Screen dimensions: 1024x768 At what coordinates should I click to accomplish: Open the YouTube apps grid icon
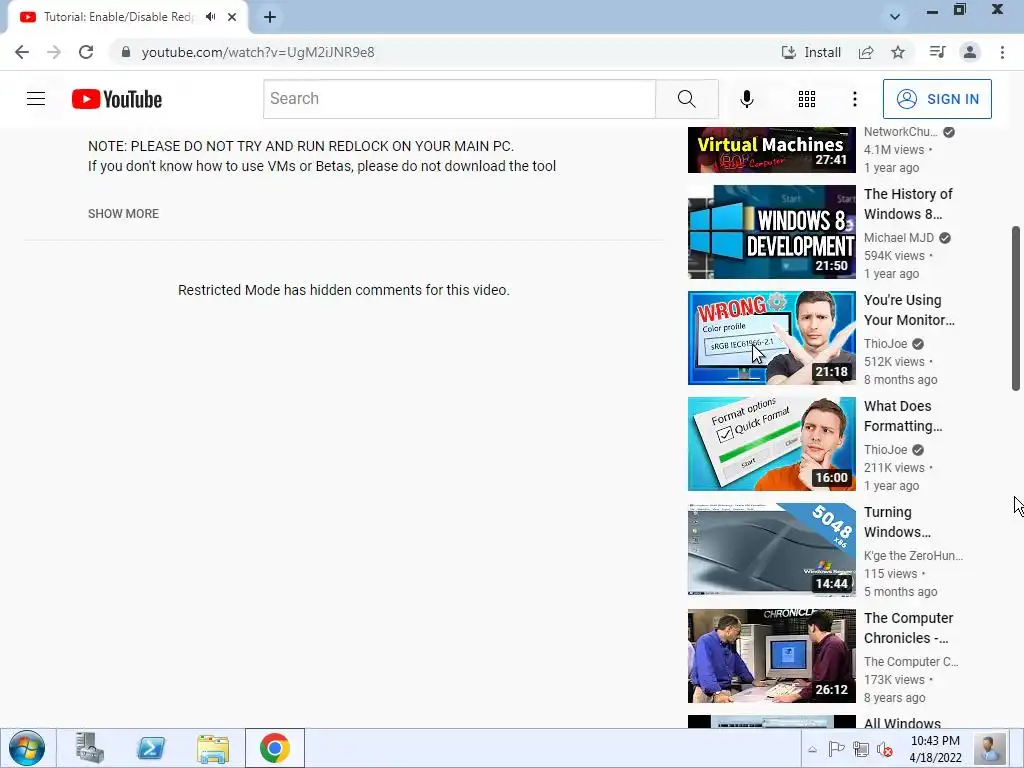807,99
